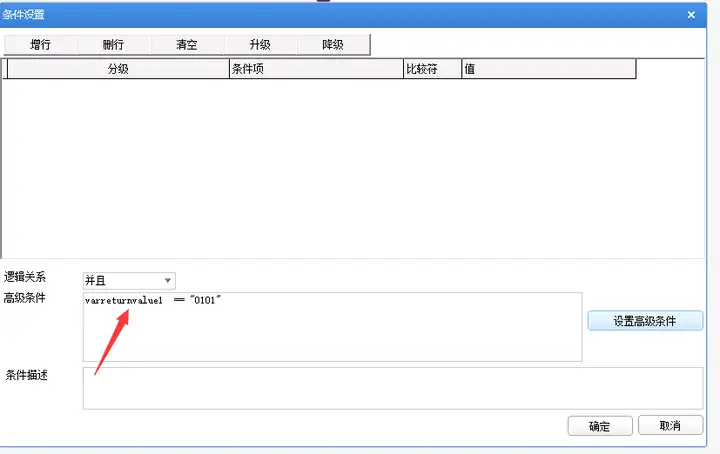Image resolution: width=720 pixels, height=454 pixels.
Task: Click the 比较符 column header
Action: coord(432,69)
